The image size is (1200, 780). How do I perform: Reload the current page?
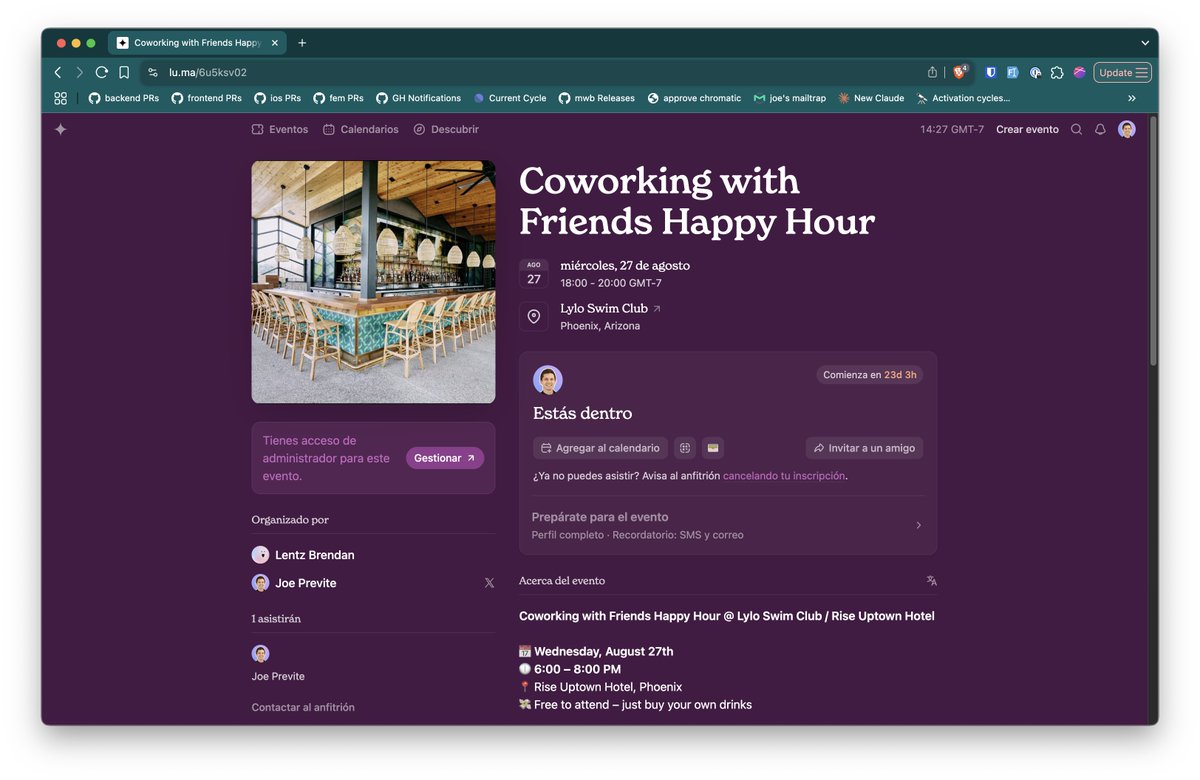coord(102,72)
